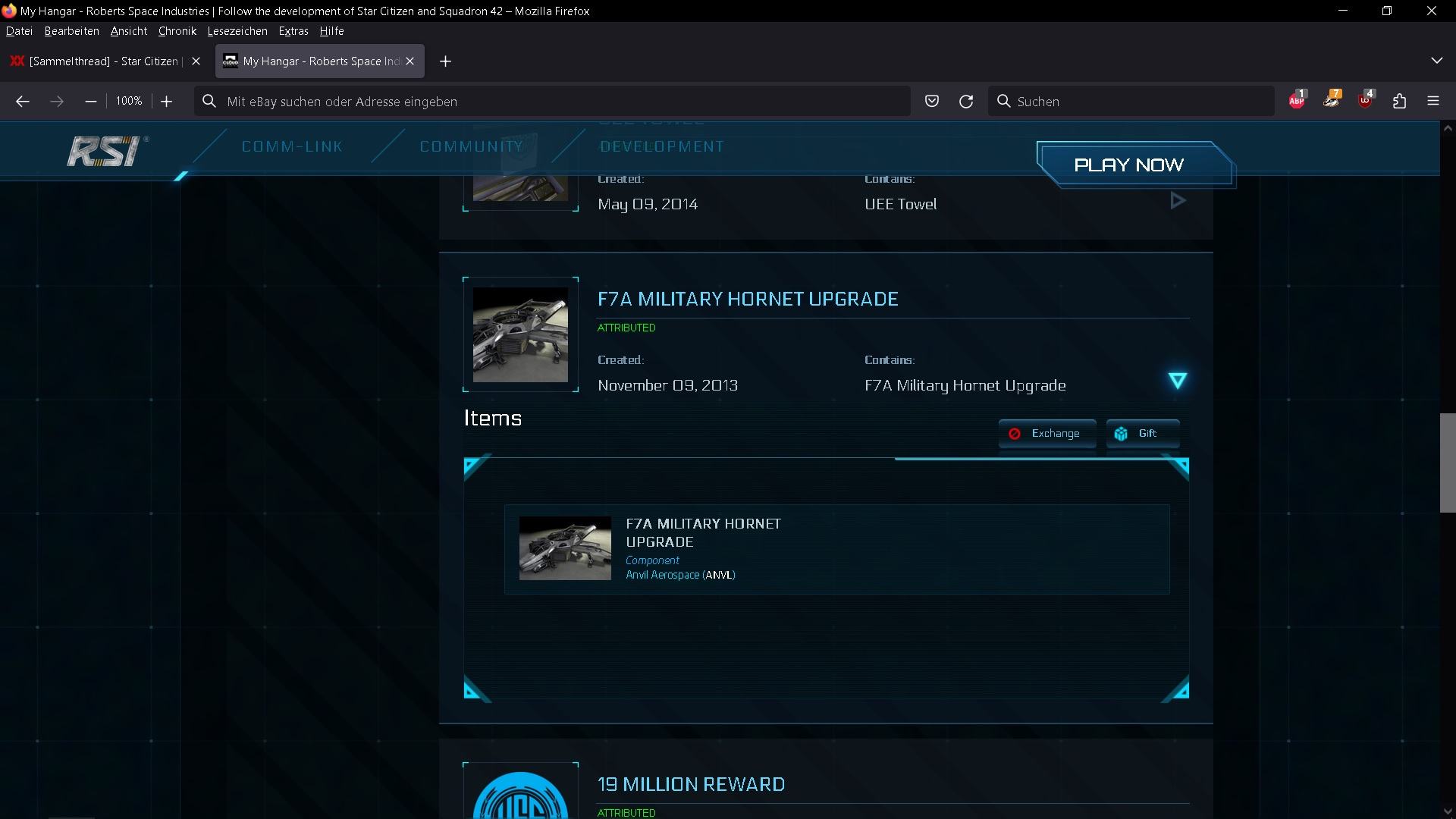Click scrollbar up arrow
This screenshot has width=1456, height=819.
tap(1448, 128)
